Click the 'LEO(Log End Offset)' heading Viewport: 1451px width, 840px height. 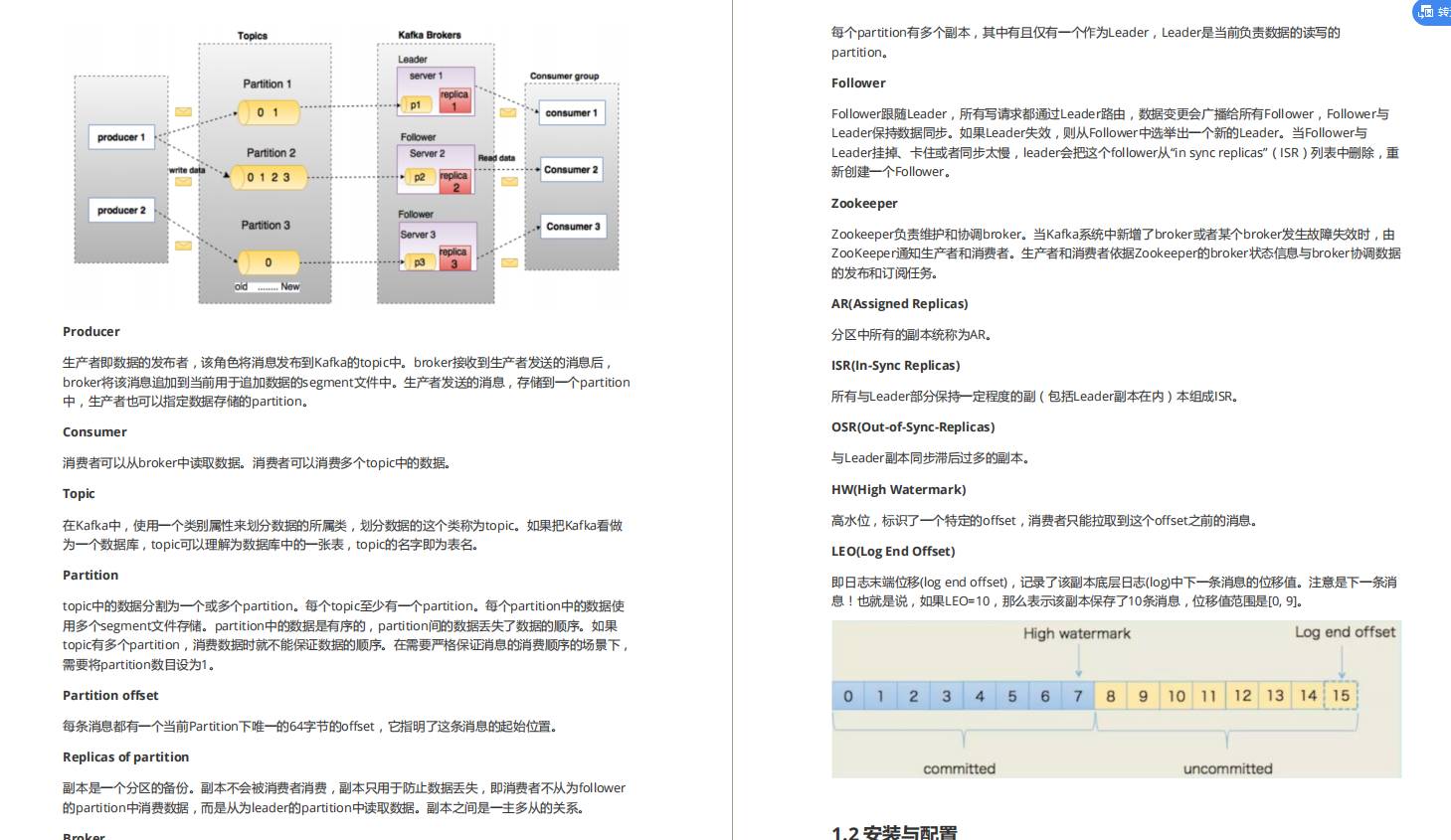coord(893,552)
